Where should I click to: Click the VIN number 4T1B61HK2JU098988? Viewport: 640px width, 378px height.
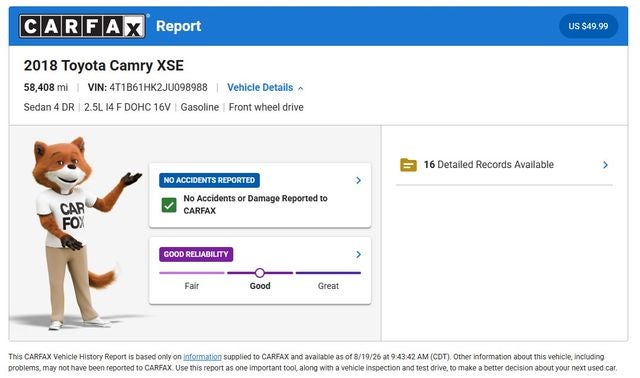pyautogui.click(x=158, y=87)
